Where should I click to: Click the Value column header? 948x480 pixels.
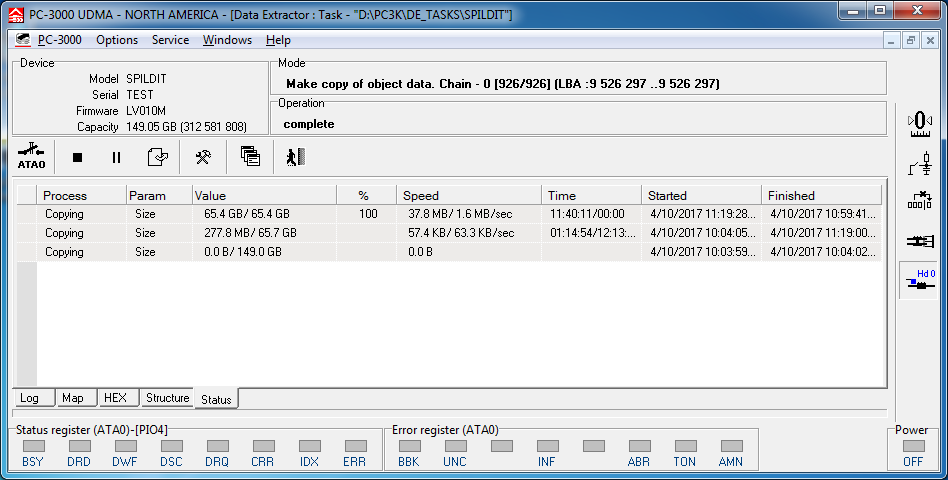pyautogui.click(x=264, y=195)
